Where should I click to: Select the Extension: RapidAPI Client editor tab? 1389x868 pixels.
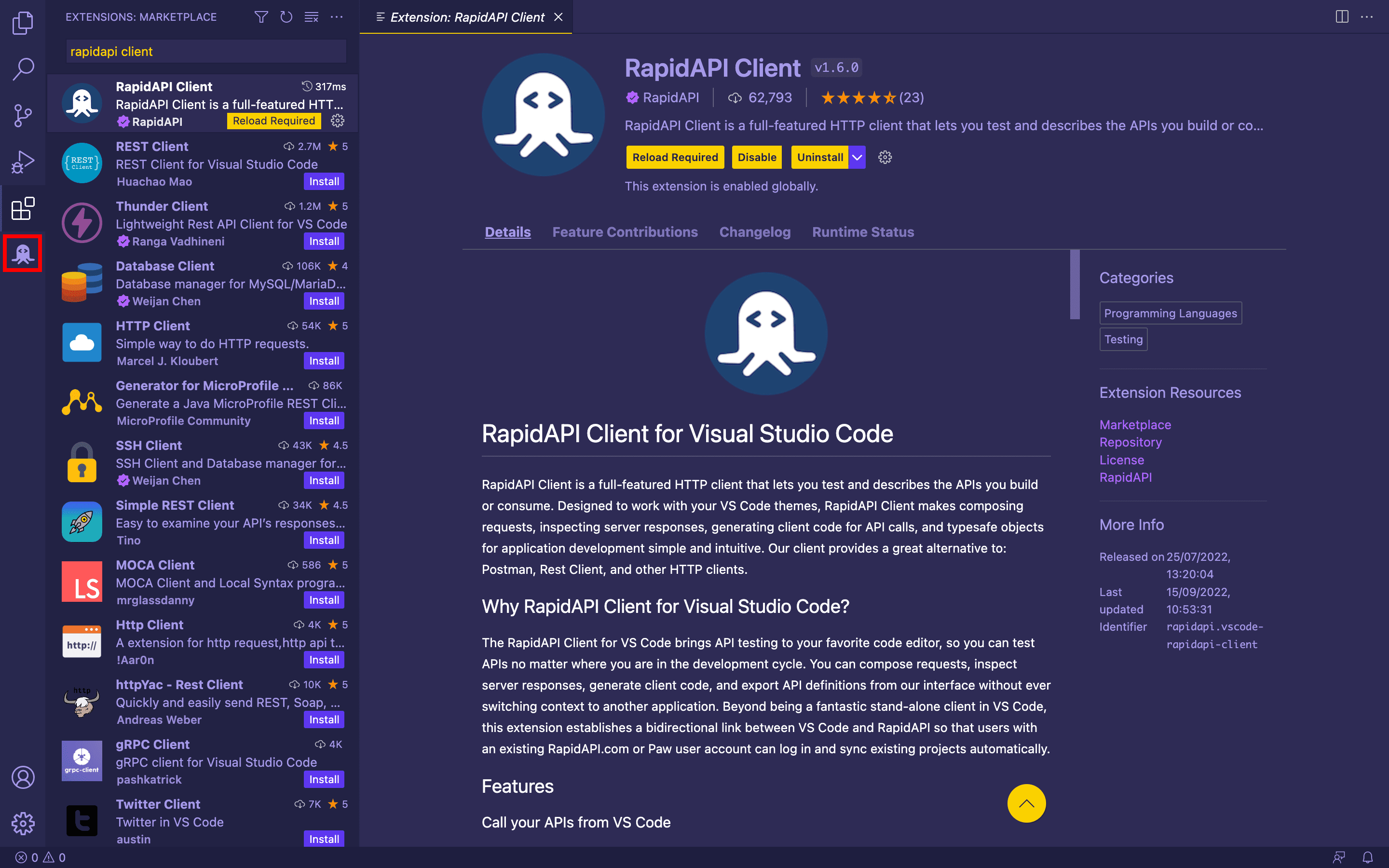tap(466, 17)
